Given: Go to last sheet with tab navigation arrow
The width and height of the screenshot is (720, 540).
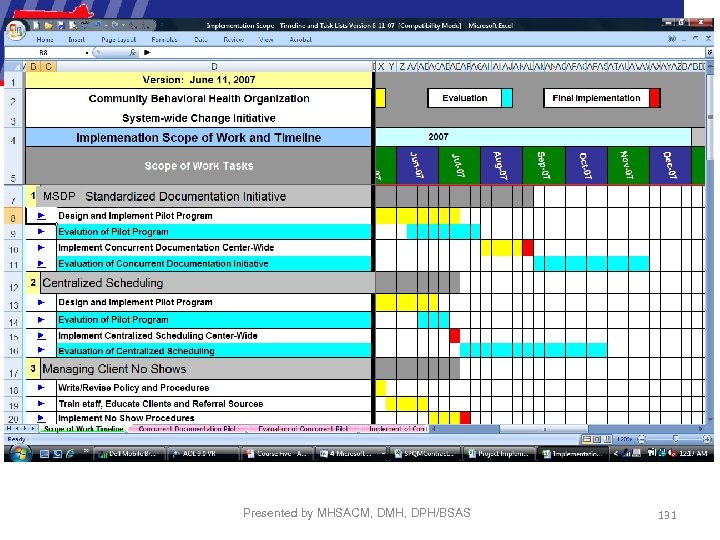Looking at the screenshot, I should (33, 428).
